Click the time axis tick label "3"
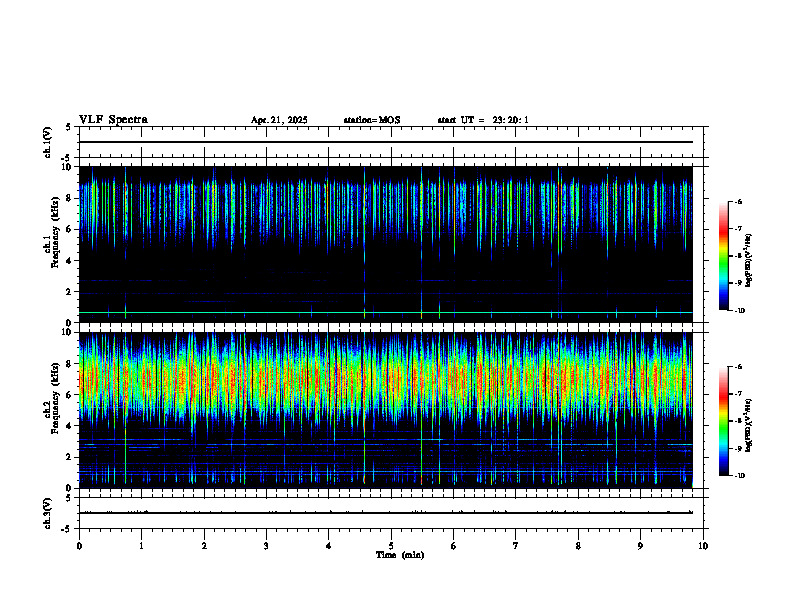The height and width of the screenshot is (612, 792). pos(266,546)
